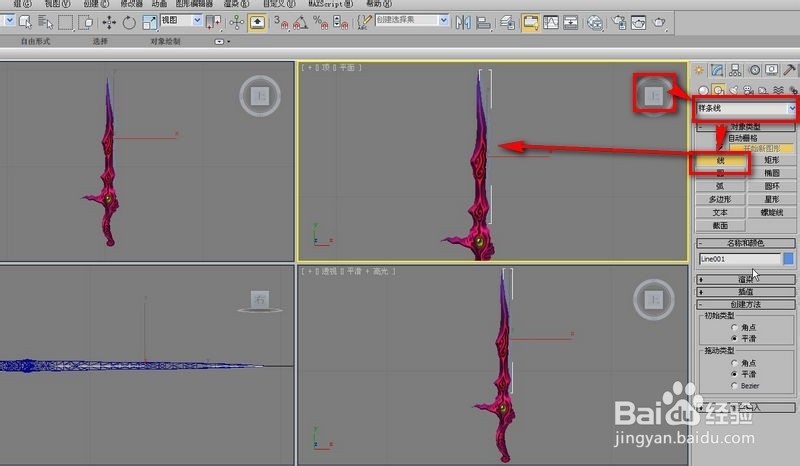This screenshot has width=800, height=466.
Task: Click the Mirror tool icon
Action: pos(463,22)
